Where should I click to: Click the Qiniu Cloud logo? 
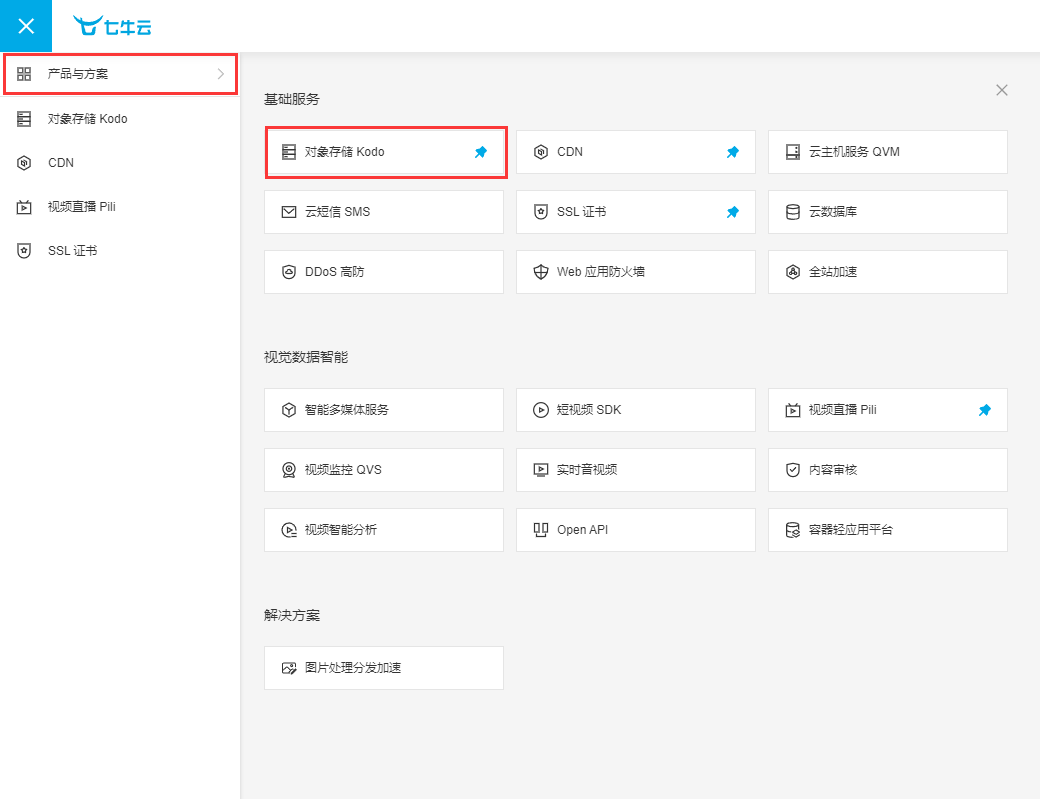[112, 27]
